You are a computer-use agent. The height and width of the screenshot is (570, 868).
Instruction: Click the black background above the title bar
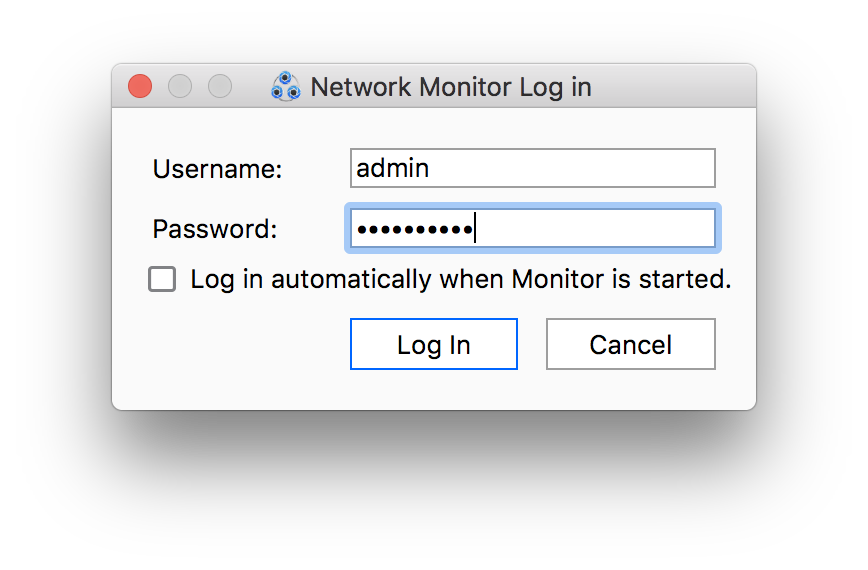coord(434,30)
